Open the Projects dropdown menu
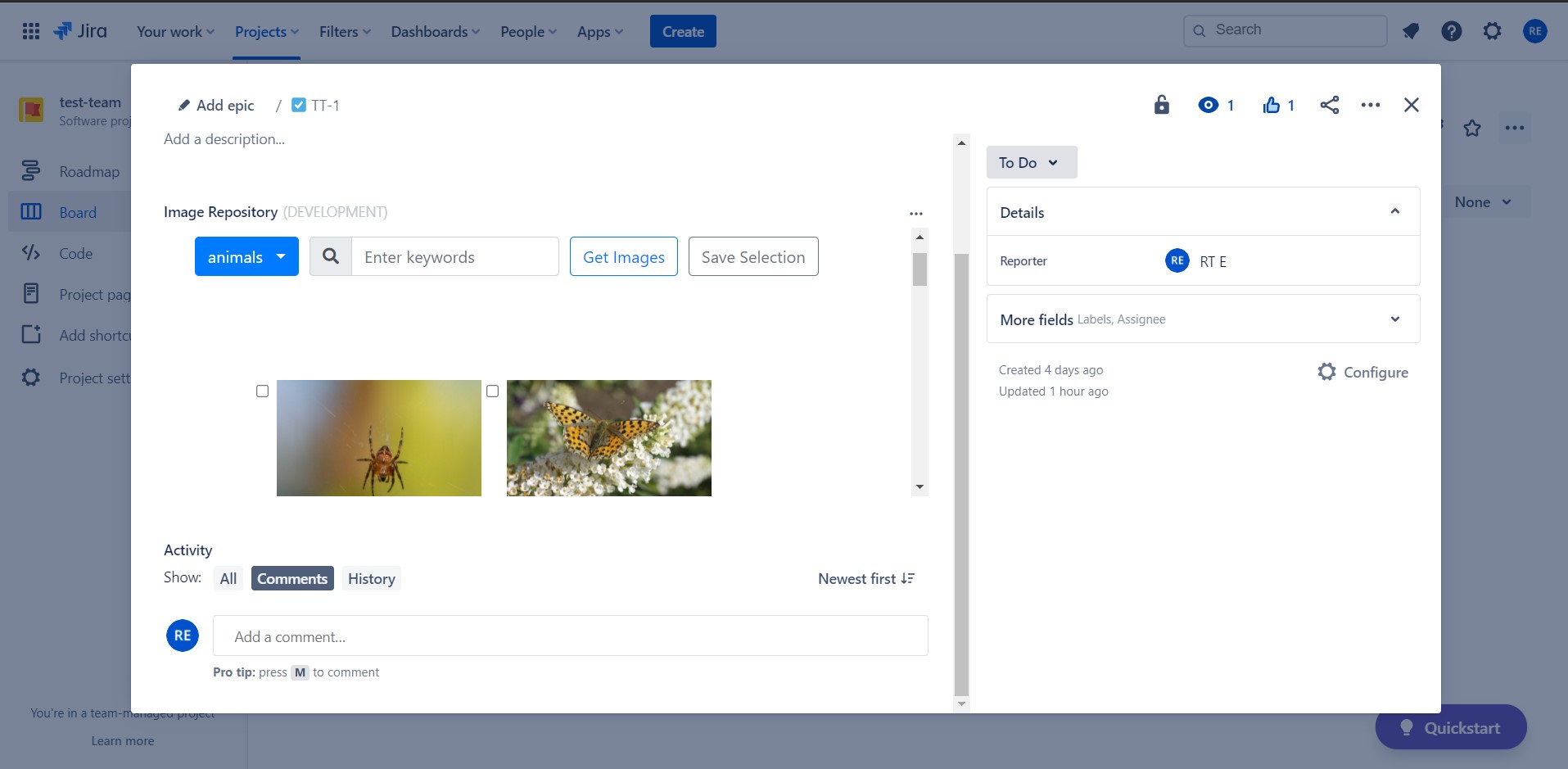1568x769 pixels. pyautogui.click(x=267, y=31)
